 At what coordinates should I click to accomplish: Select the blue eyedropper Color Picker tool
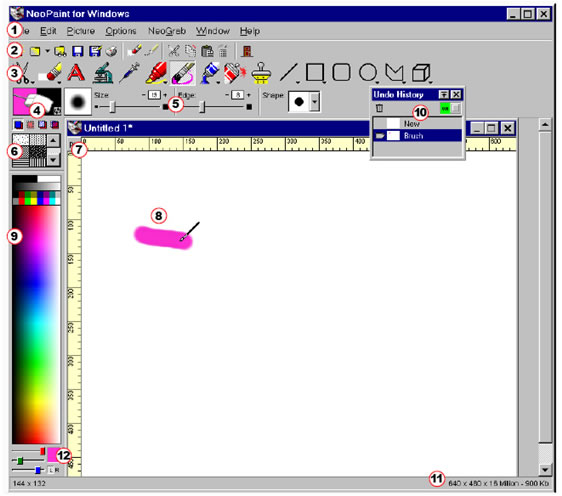[129, 73]
